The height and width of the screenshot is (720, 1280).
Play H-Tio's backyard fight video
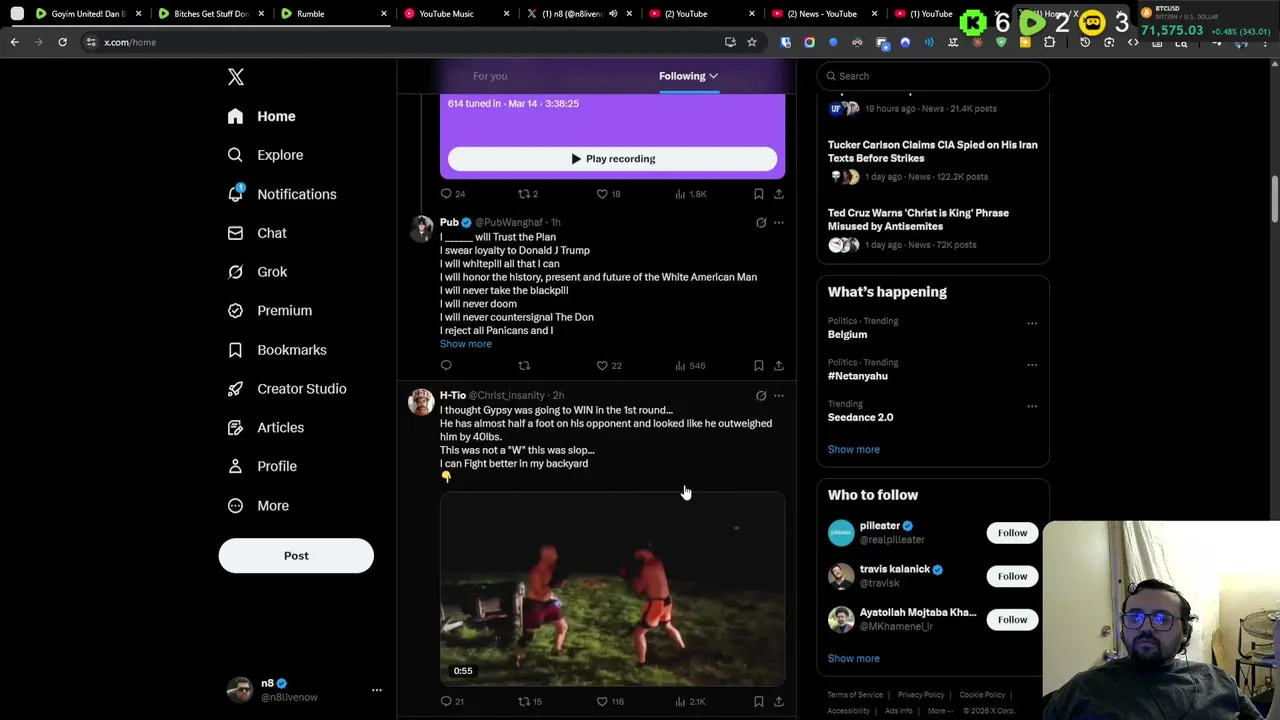click(x=612, y=589)
